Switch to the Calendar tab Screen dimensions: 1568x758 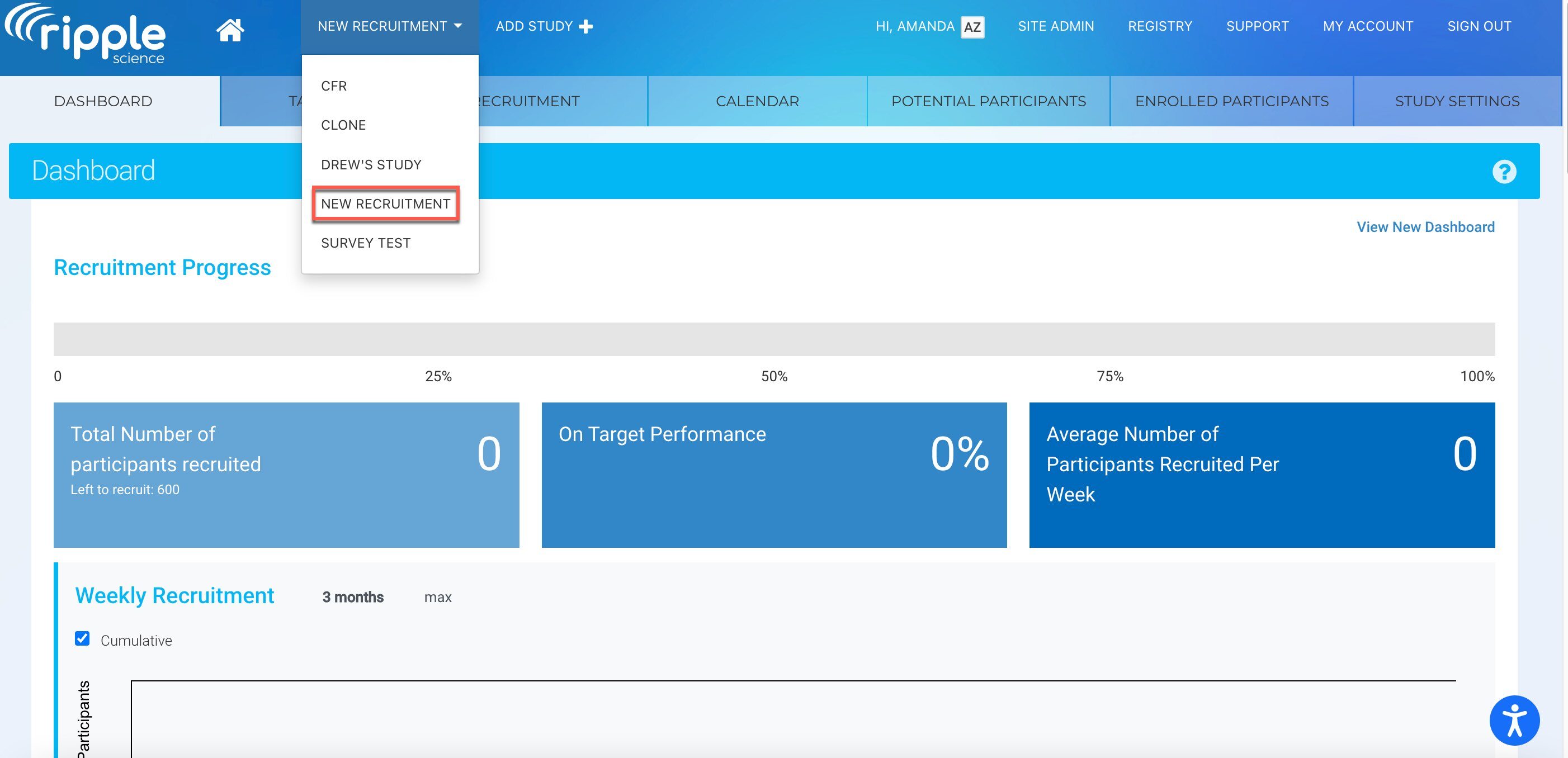coord(757,101)
